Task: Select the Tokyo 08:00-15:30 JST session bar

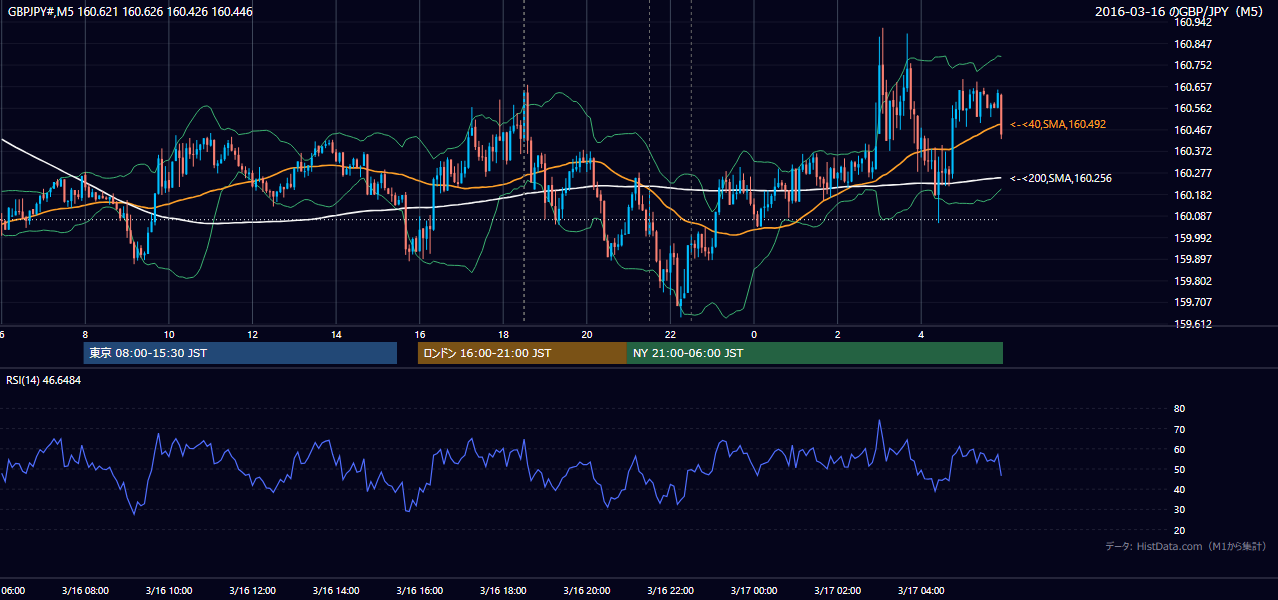Action: click(240, 353)
